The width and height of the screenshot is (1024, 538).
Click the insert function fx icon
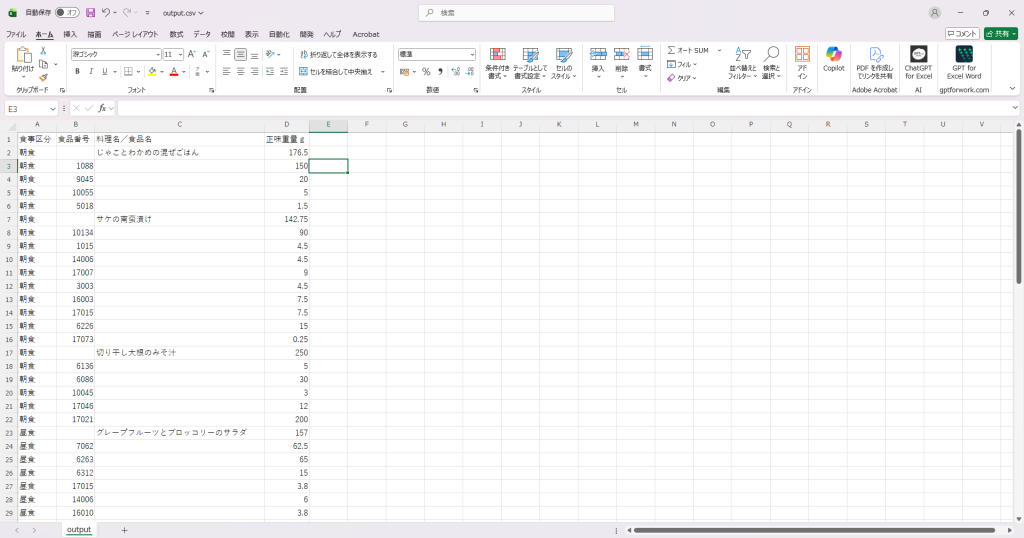[102, 108]
